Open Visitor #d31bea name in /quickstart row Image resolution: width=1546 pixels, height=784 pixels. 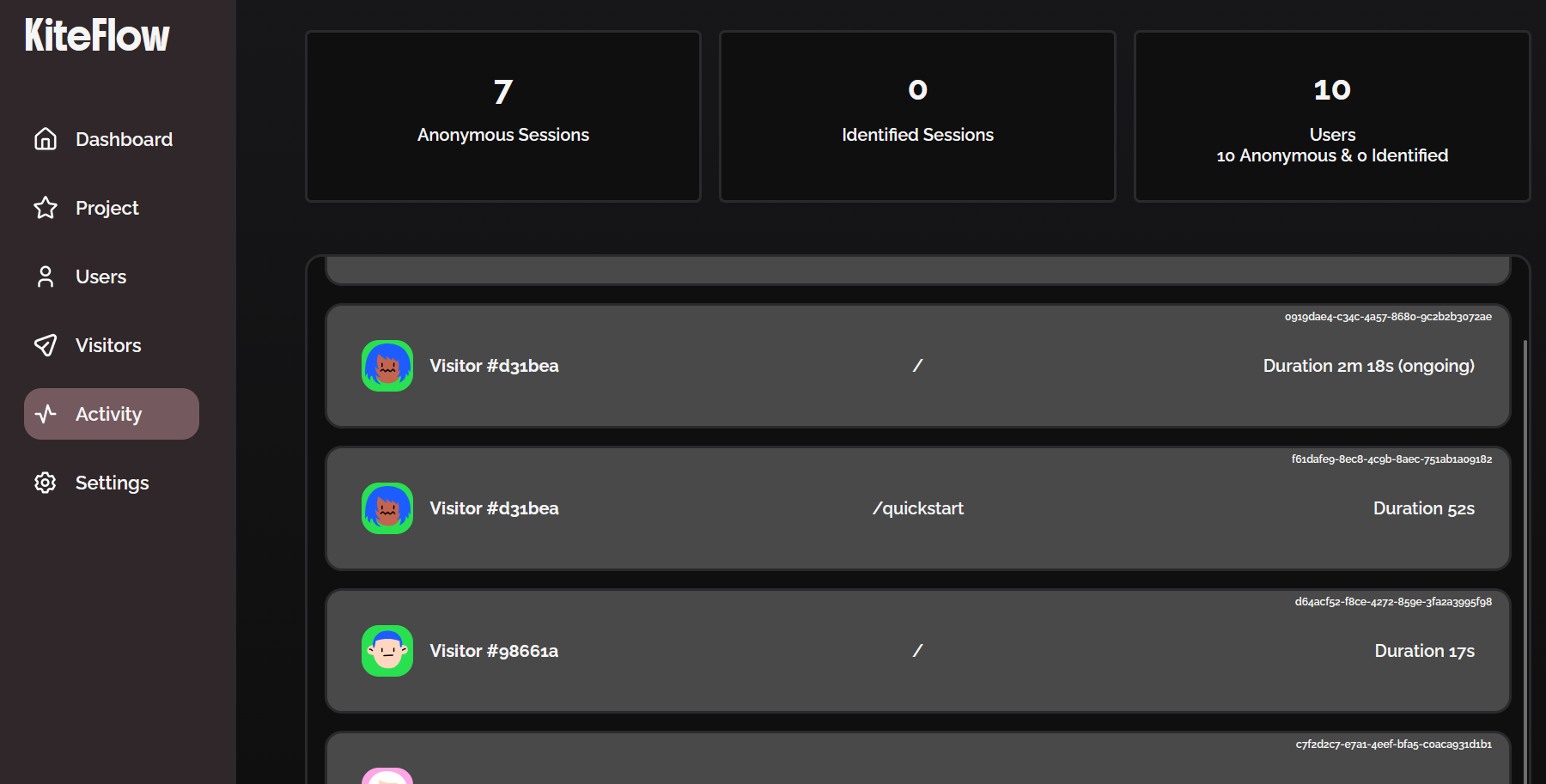(x=494, y=508)
